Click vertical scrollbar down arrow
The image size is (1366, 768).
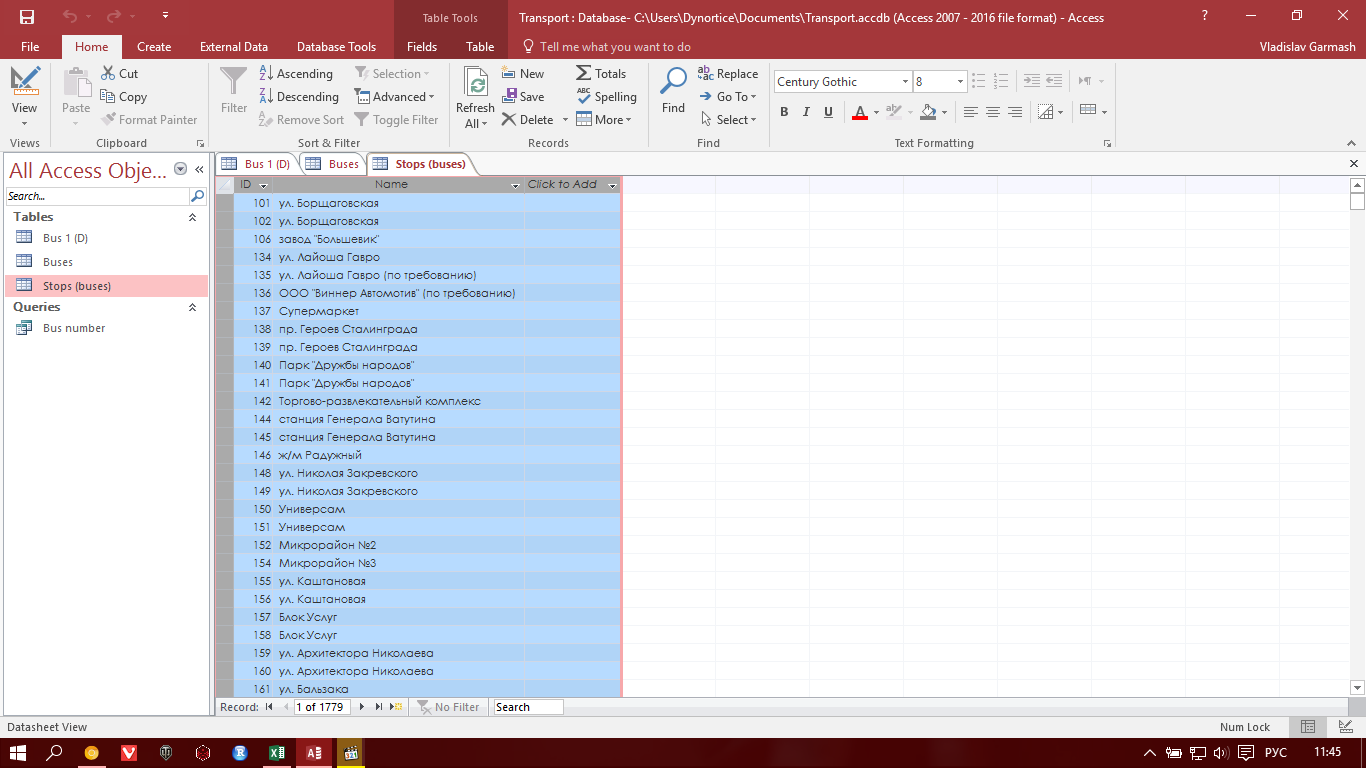[x=1357, y=688]
